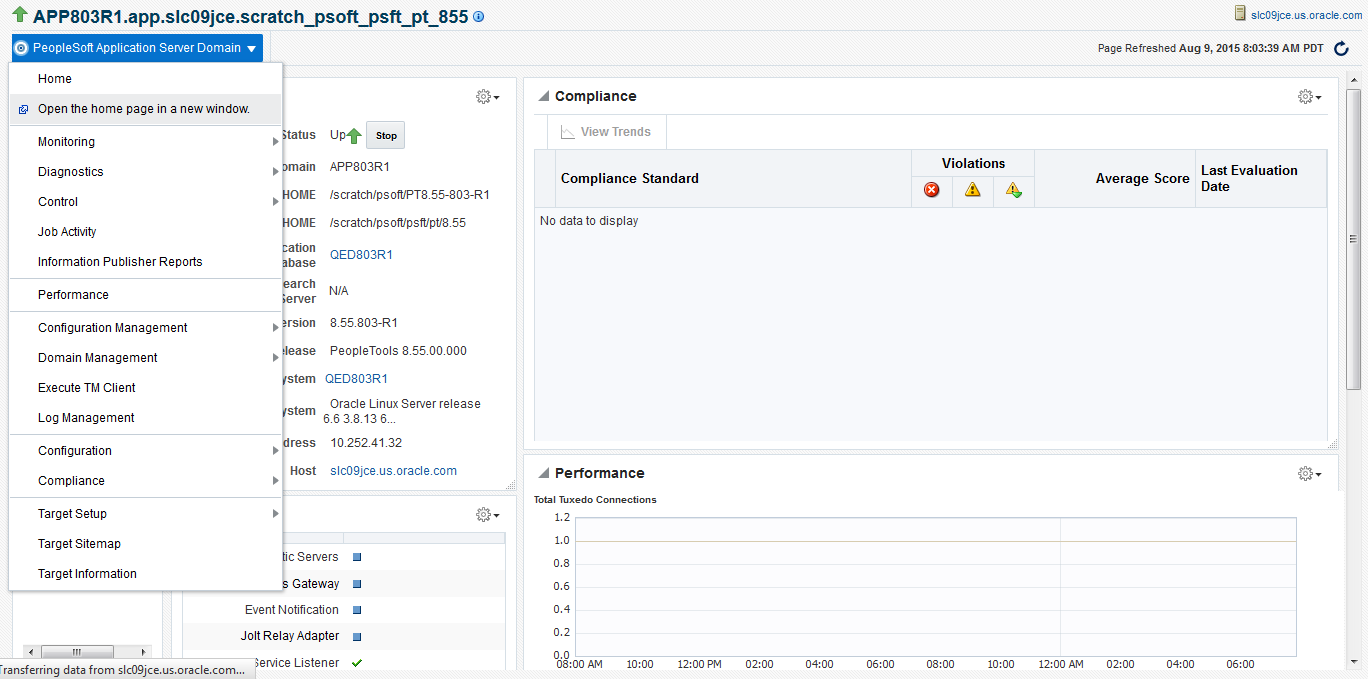Collapse the Performance panel triangle
This screenshot has height=679, width=1368.
pyautogui.click(x=543, y=474)
